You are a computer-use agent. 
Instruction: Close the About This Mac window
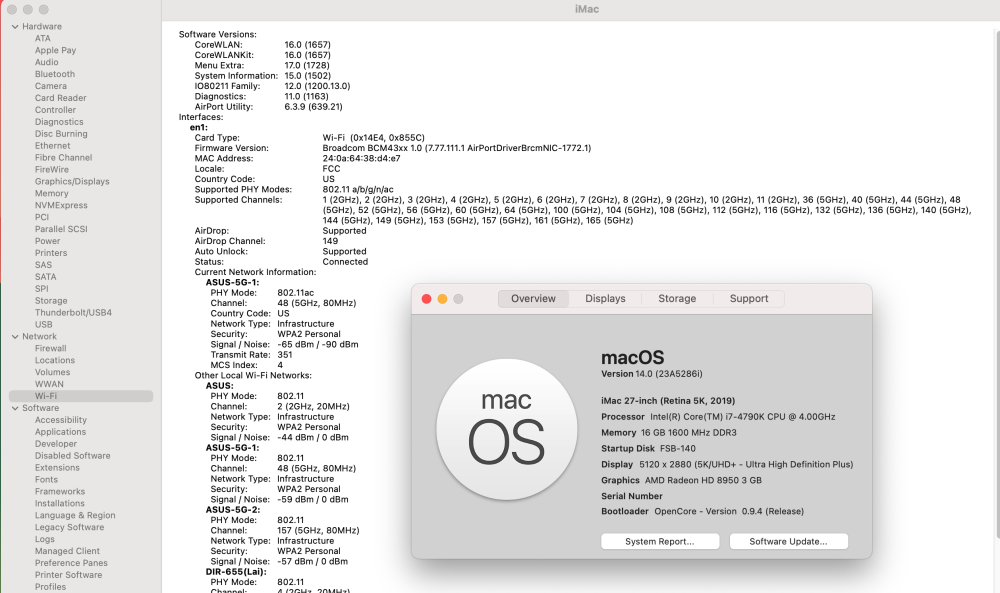427,298
